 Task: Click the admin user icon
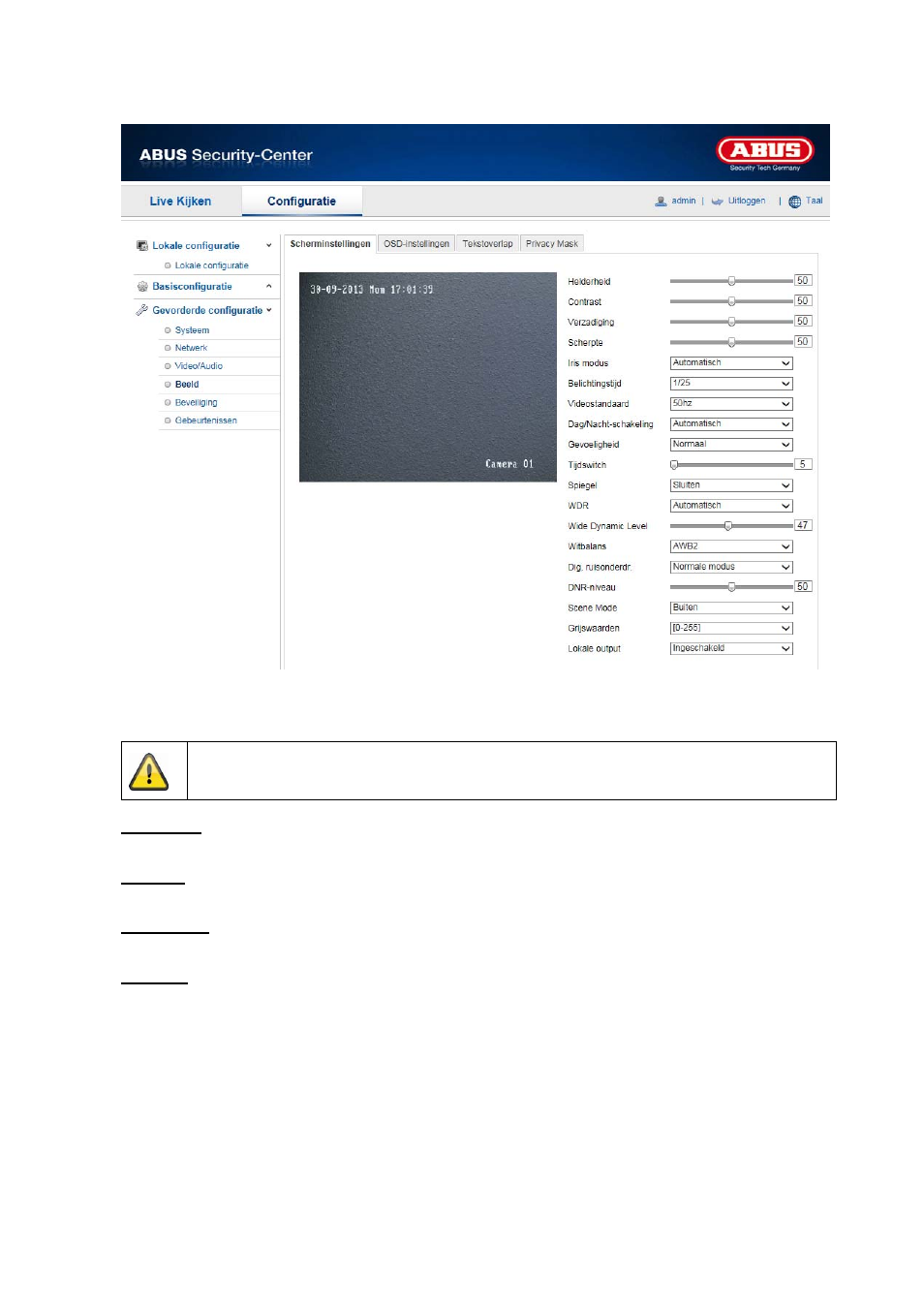pos(661,202)
